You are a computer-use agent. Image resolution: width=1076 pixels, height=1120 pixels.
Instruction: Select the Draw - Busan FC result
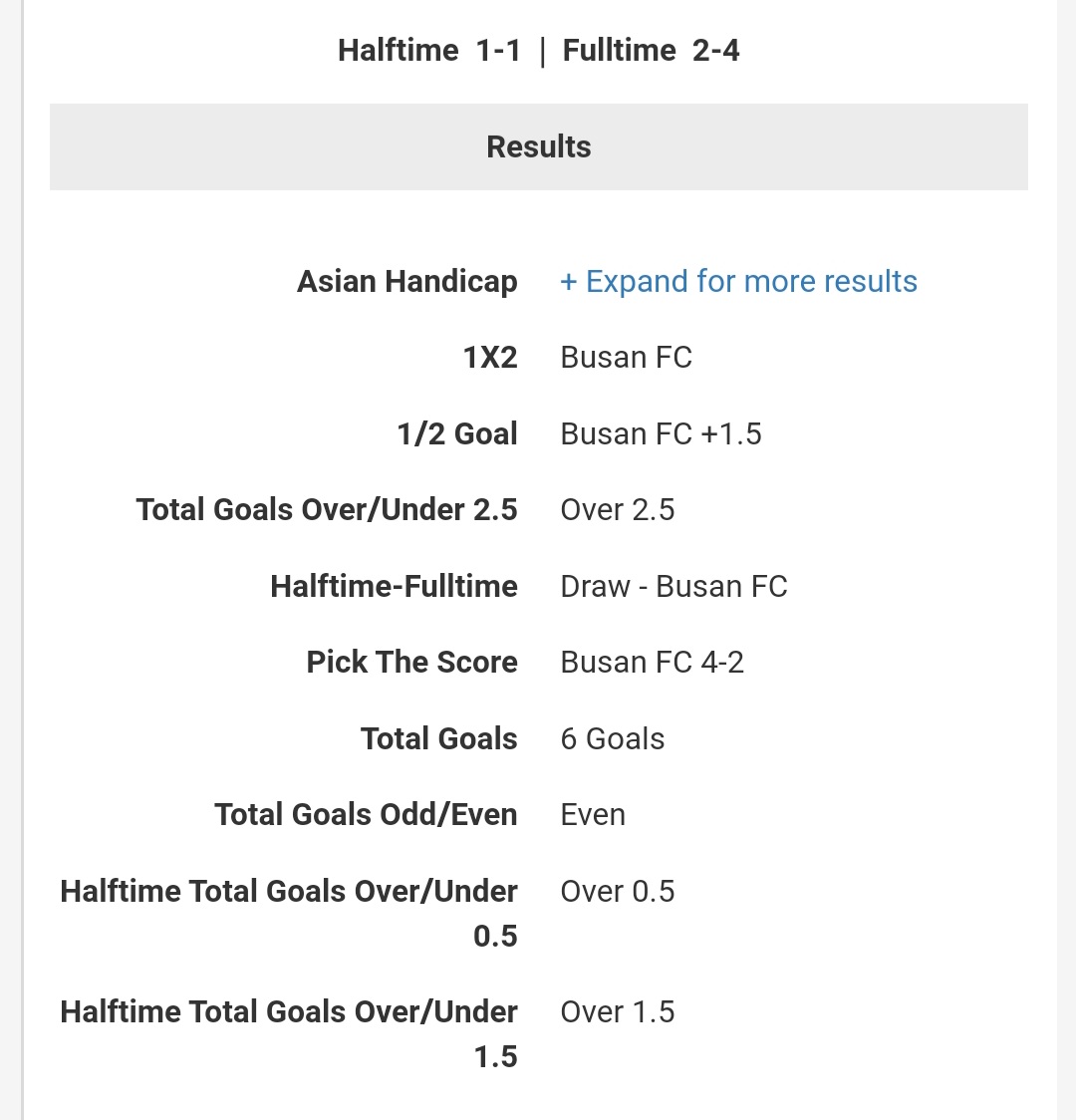673,587
